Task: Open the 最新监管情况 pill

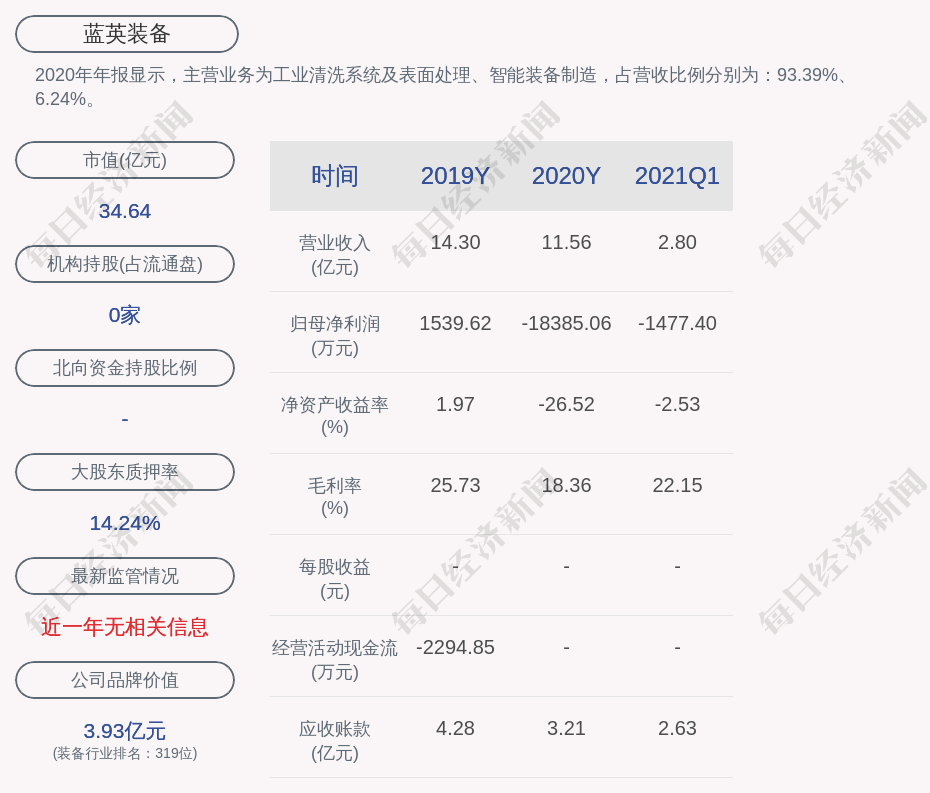Action: click(x=125, y=576)
